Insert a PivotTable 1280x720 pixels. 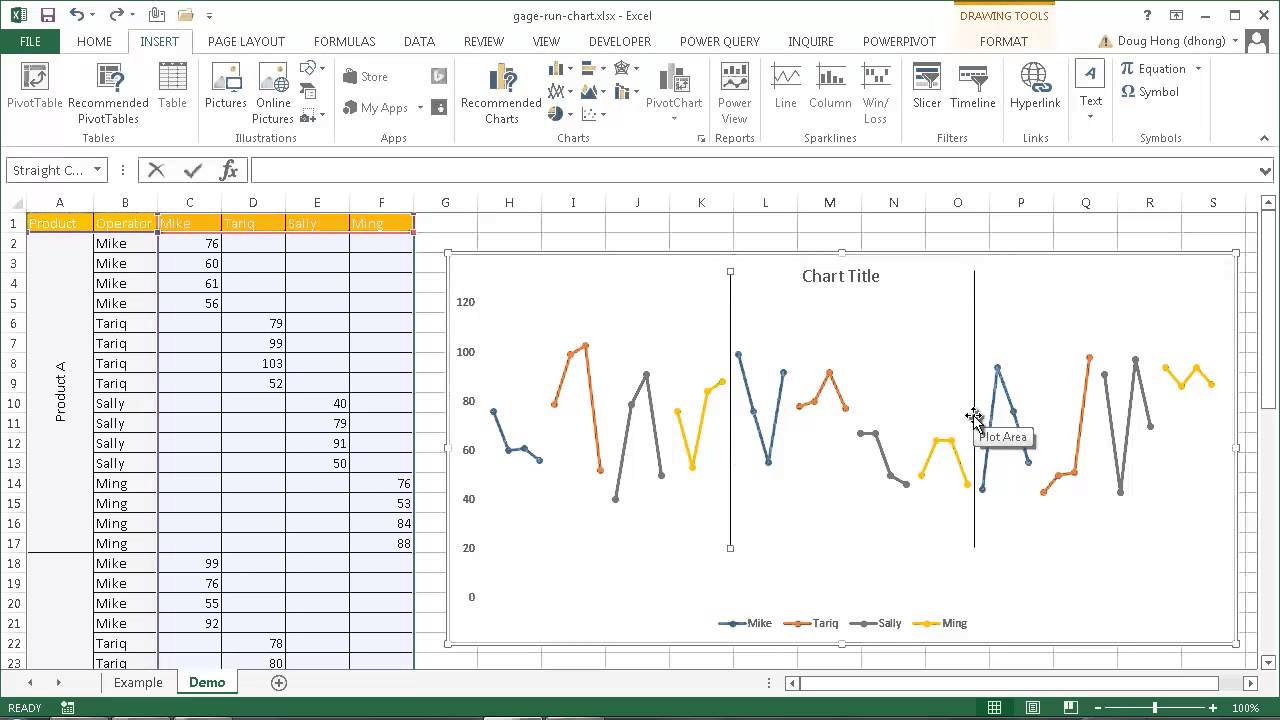[35, 86]
